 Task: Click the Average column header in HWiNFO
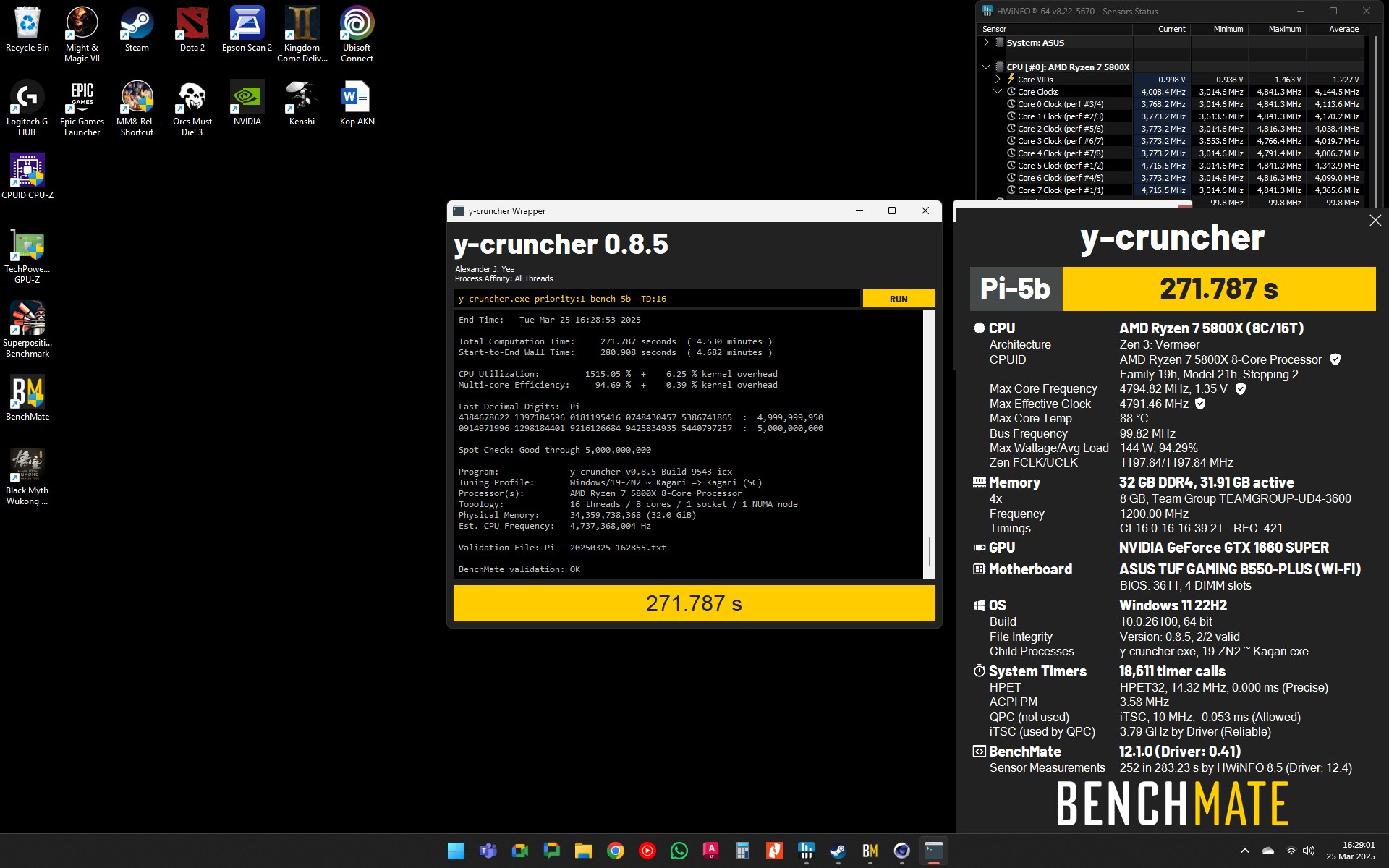click(1335, 29)
